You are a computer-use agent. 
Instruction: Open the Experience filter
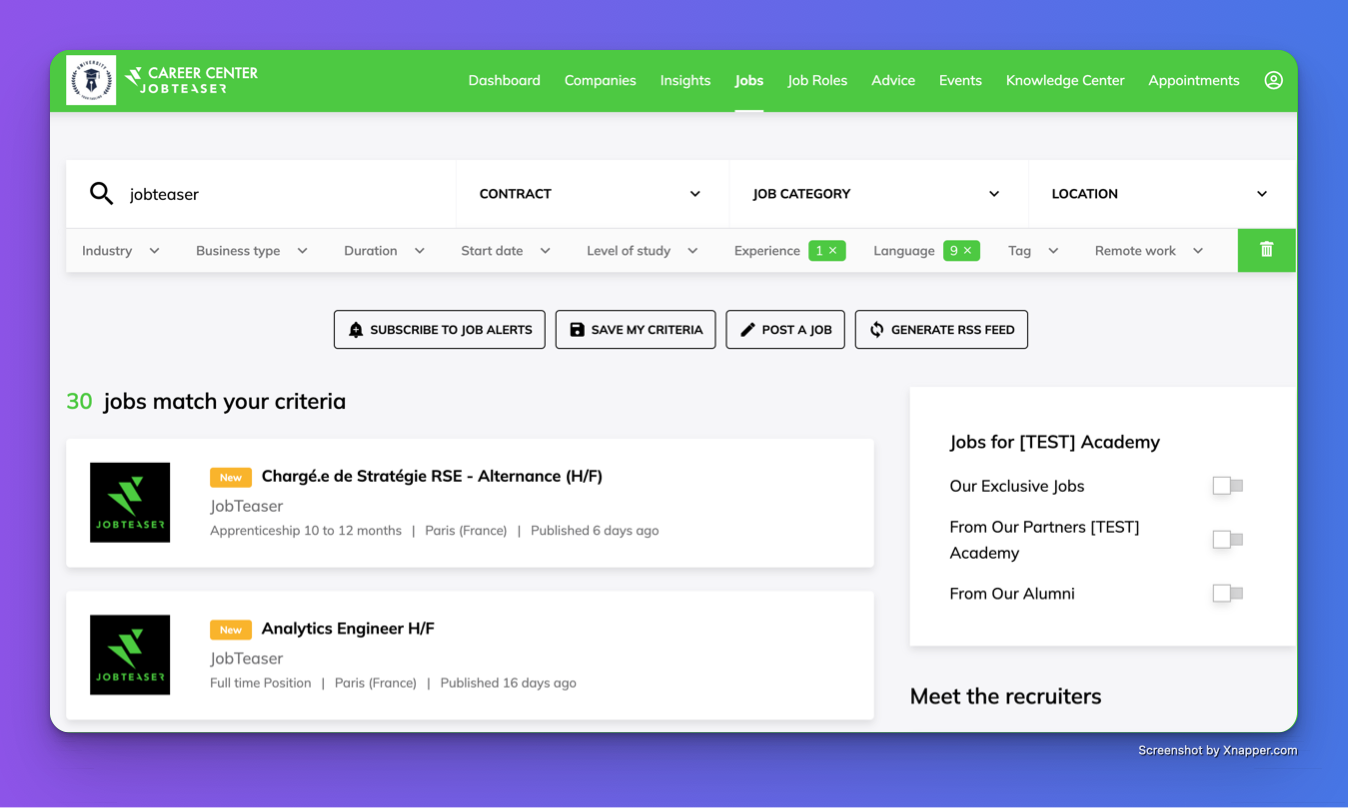[x=767, y=251]
